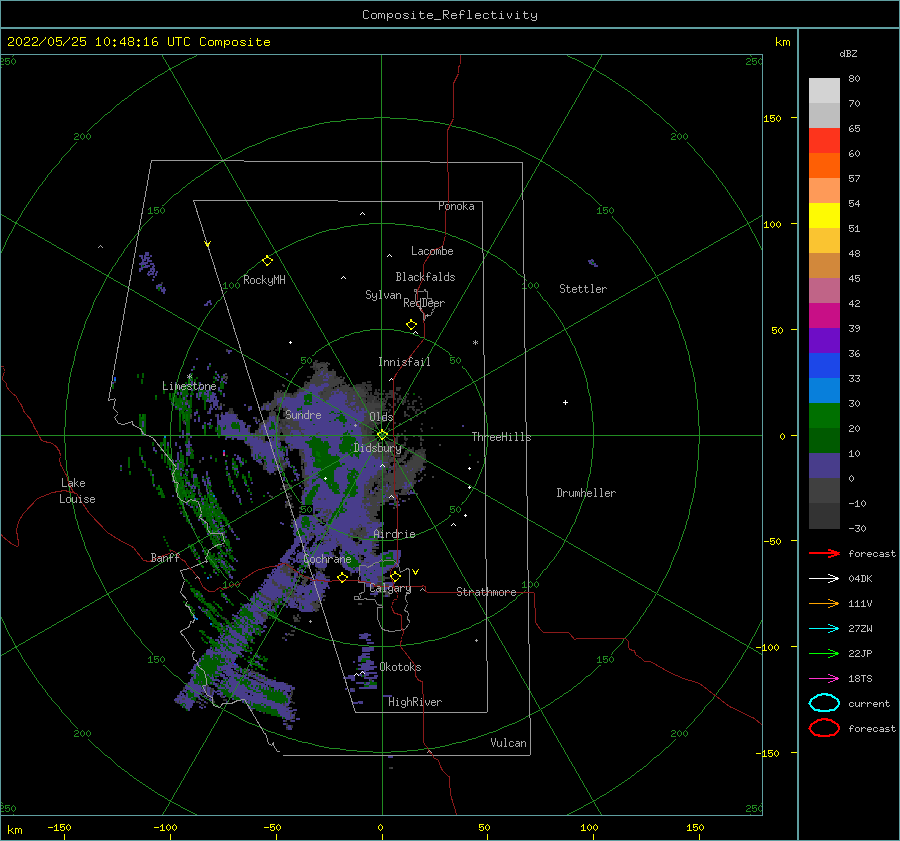The image size is (900, 841).
Task: Click the Banff label
Action: (165, 557)
